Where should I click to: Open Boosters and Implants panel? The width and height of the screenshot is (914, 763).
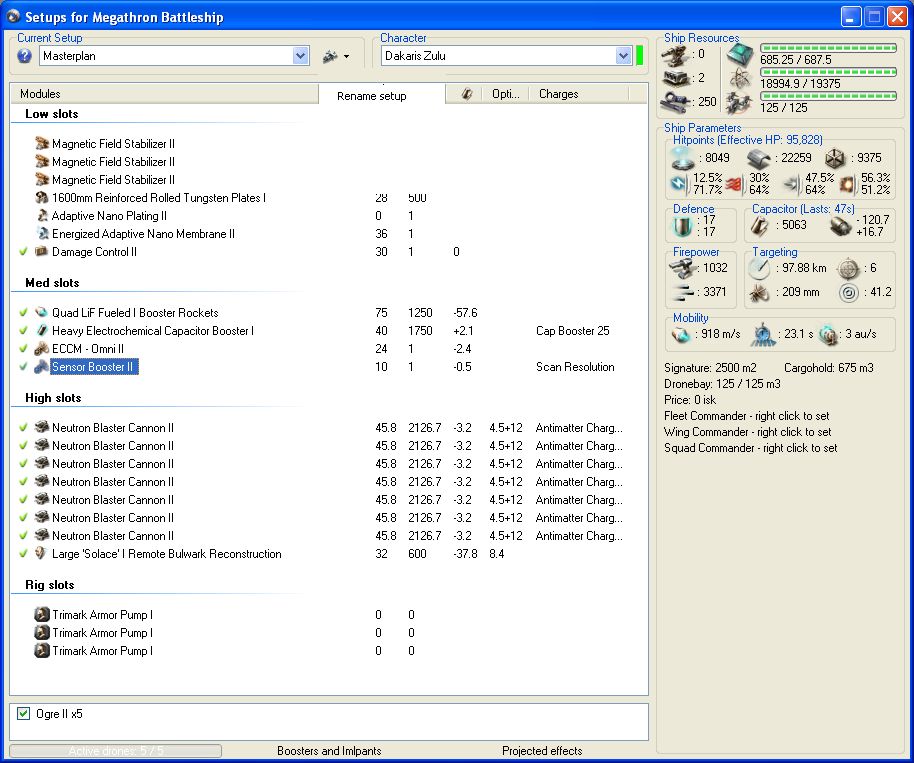329,751
